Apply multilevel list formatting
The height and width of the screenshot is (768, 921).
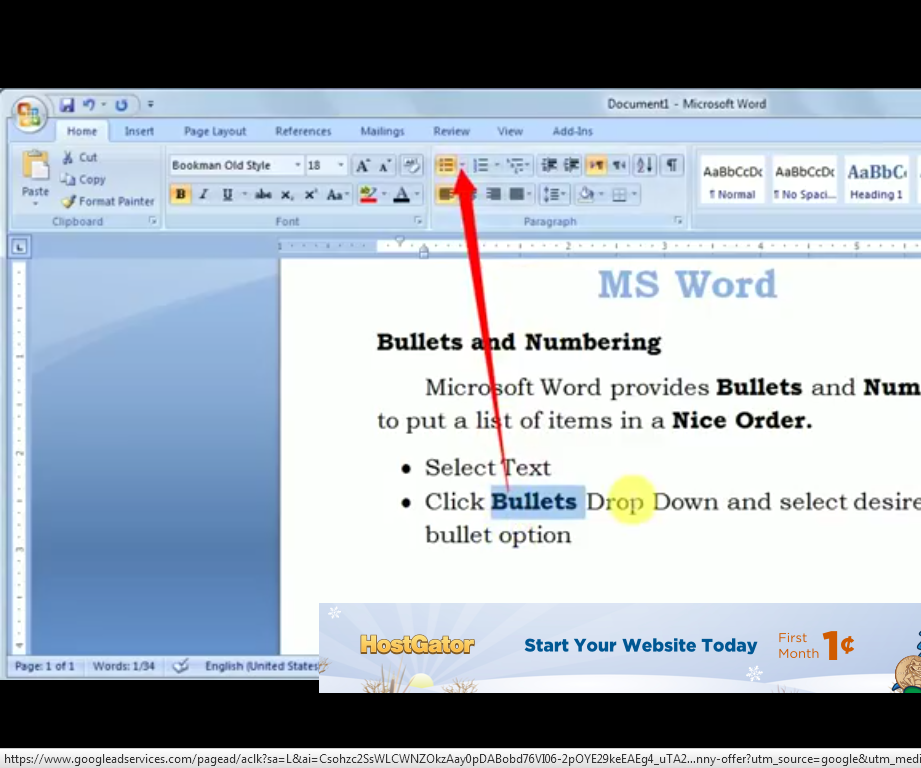(515, 166)
